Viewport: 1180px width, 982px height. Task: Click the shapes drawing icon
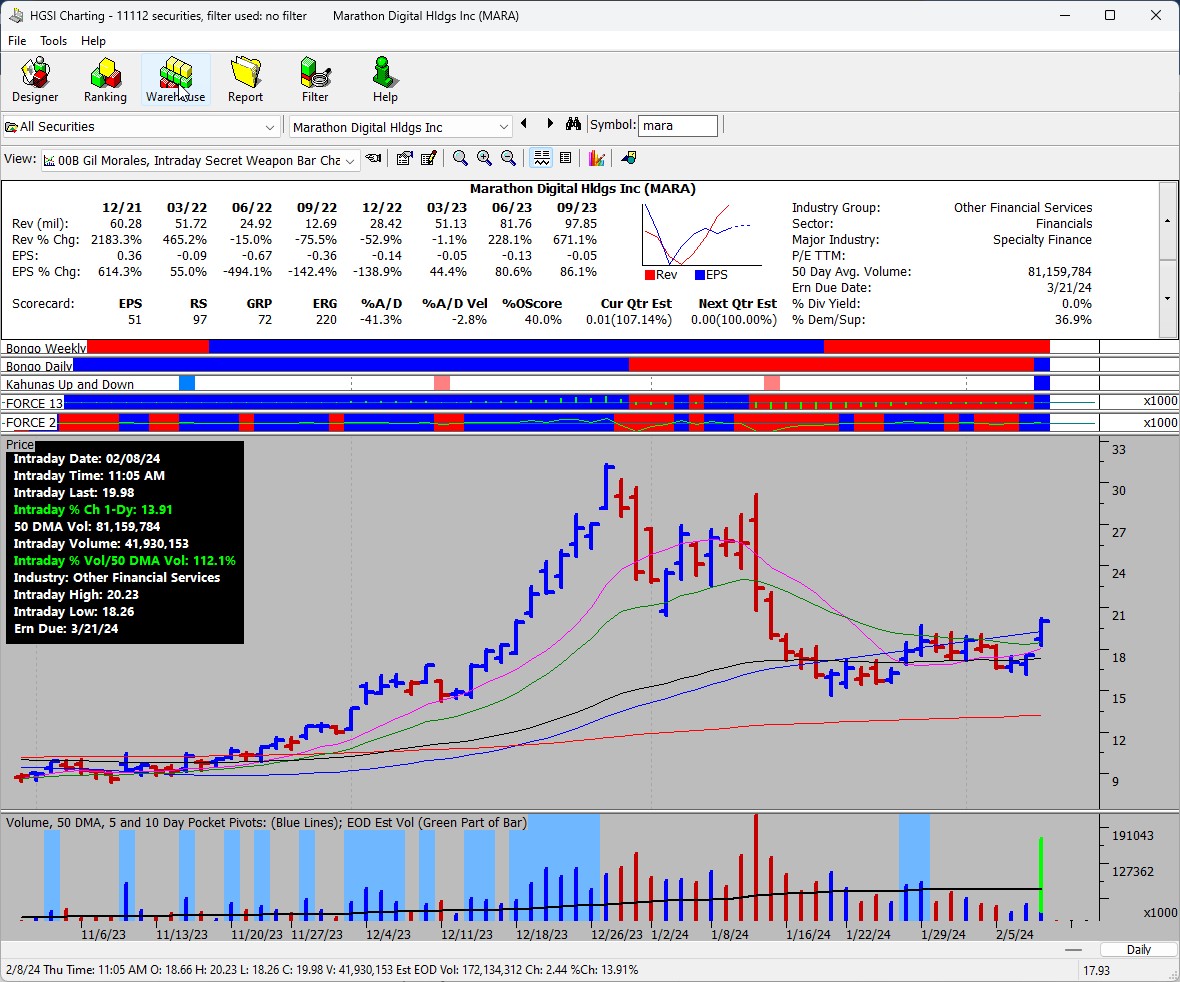point(628,158)
